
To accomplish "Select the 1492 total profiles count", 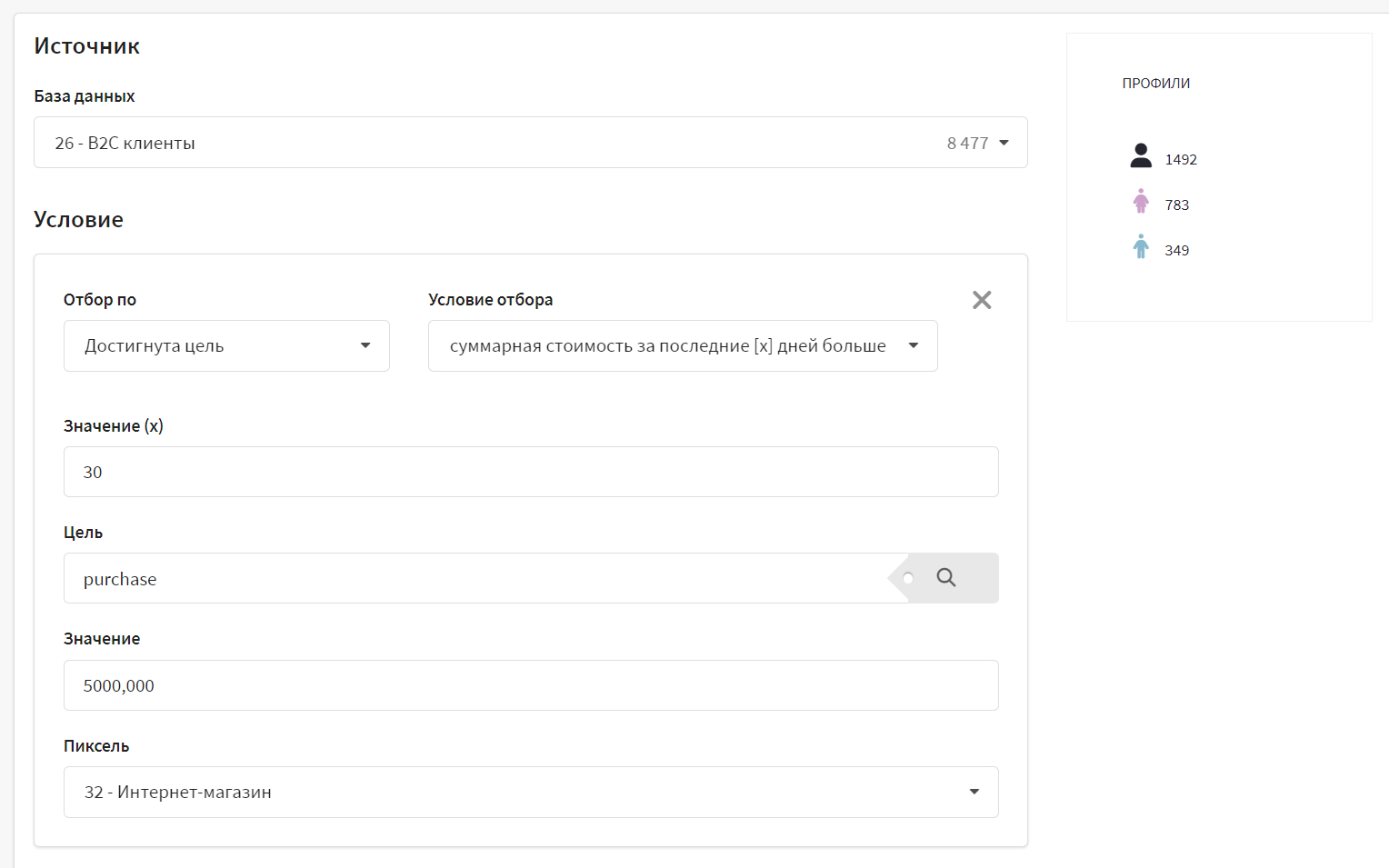I will click(x=1181, y=160).
